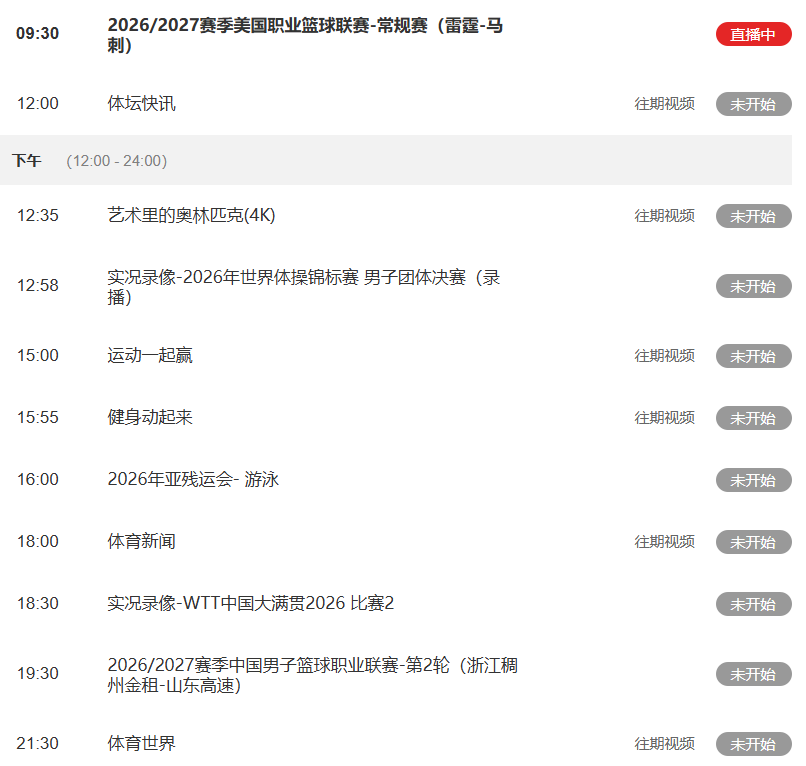This screenshot has height=766, width=806.
Task: Select 实况录像-2026年世界体操锦标赛 program title
Action: coord(303,287)
